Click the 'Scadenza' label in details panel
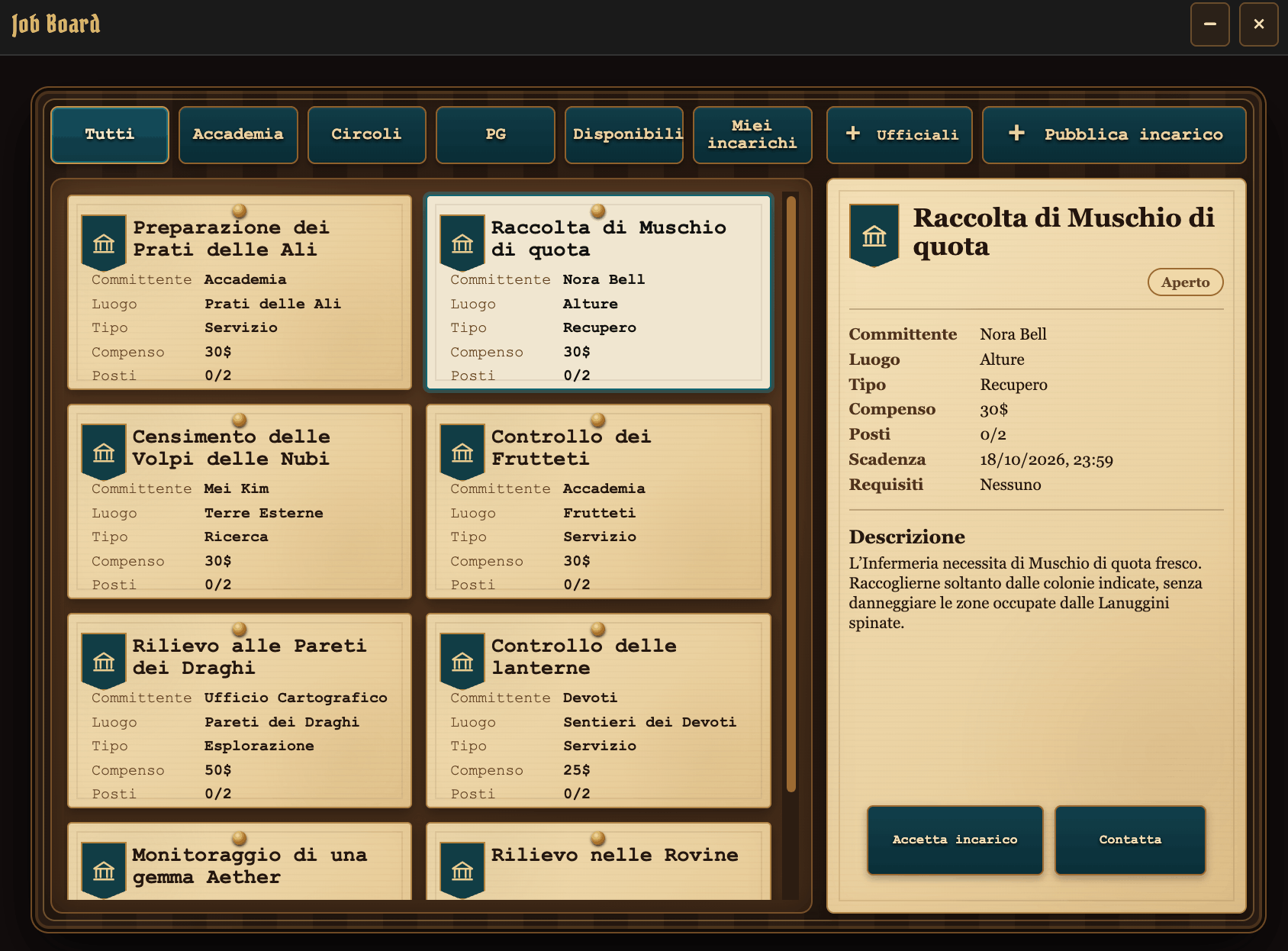Image resolution: width=1288 pixels, height=951 pixels. [x=887, y=459]
